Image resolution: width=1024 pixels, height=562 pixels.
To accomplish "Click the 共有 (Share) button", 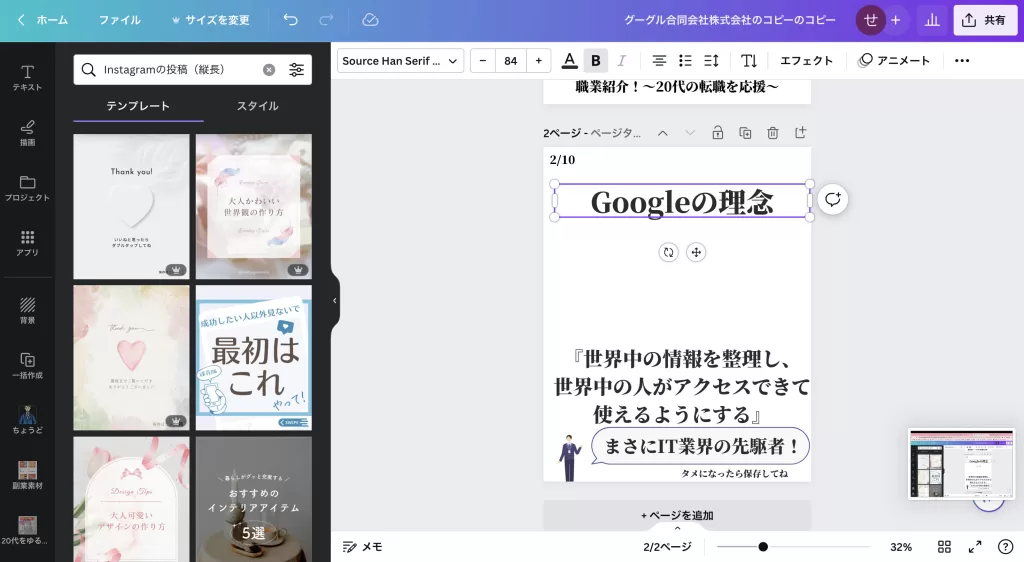I will point(985,20).
